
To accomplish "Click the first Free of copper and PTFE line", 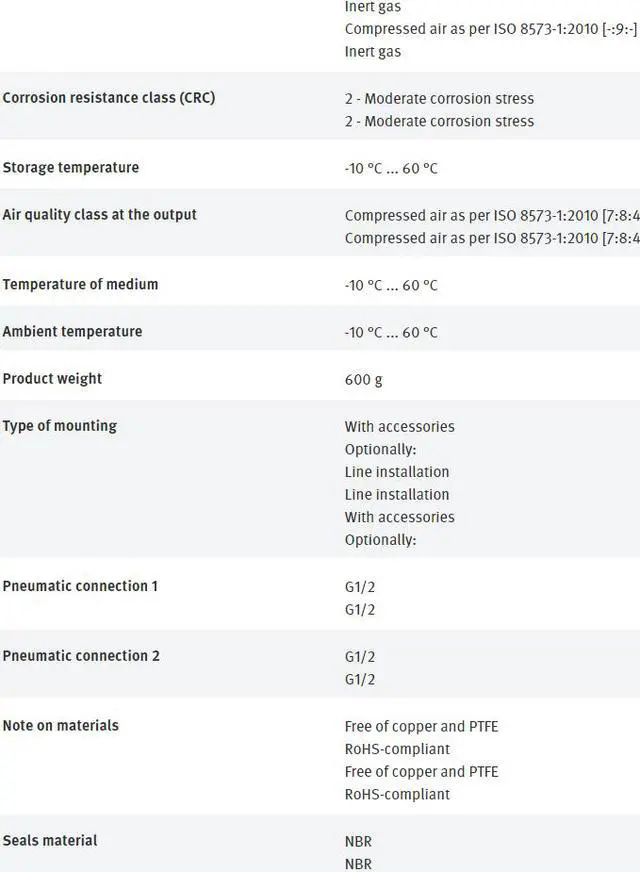I will click(421, 727).
